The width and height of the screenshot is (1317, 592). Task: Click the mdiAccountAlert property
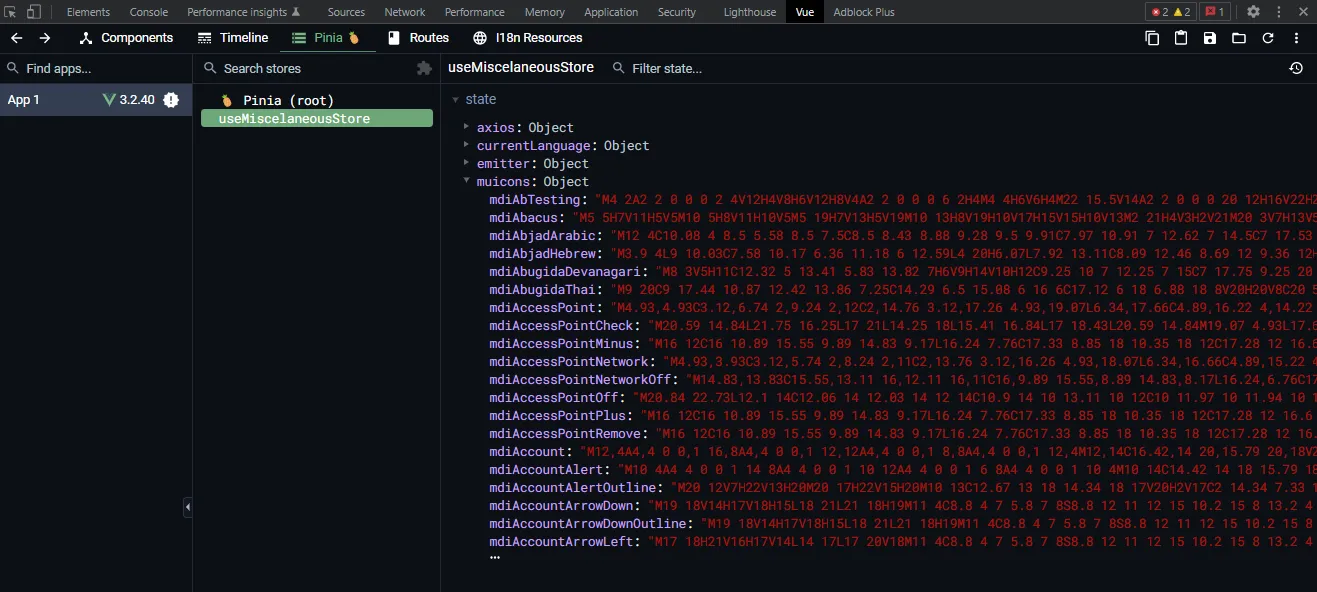(x=546, y=470)
